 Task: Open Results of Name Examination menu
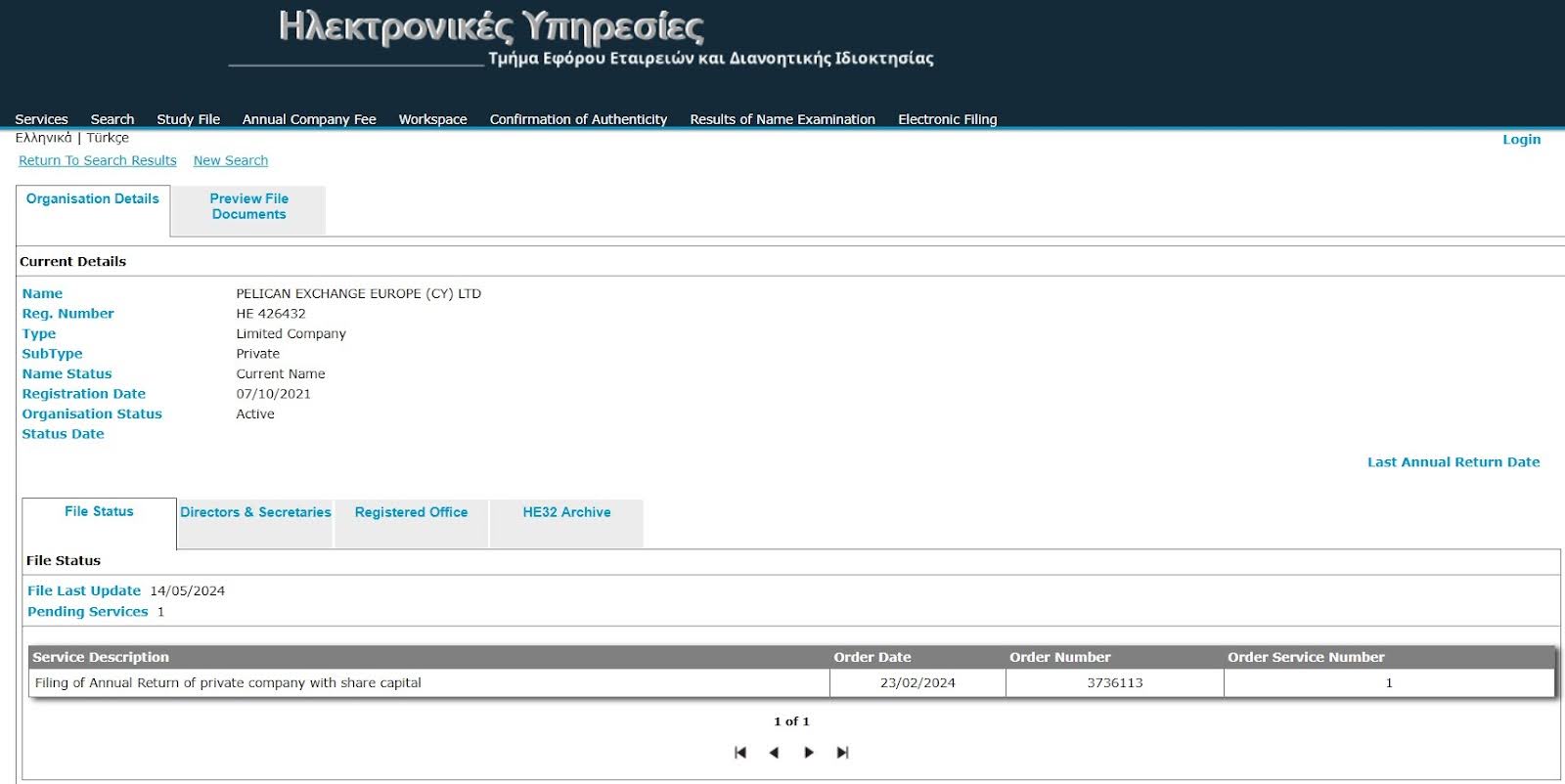coord(782,119)
